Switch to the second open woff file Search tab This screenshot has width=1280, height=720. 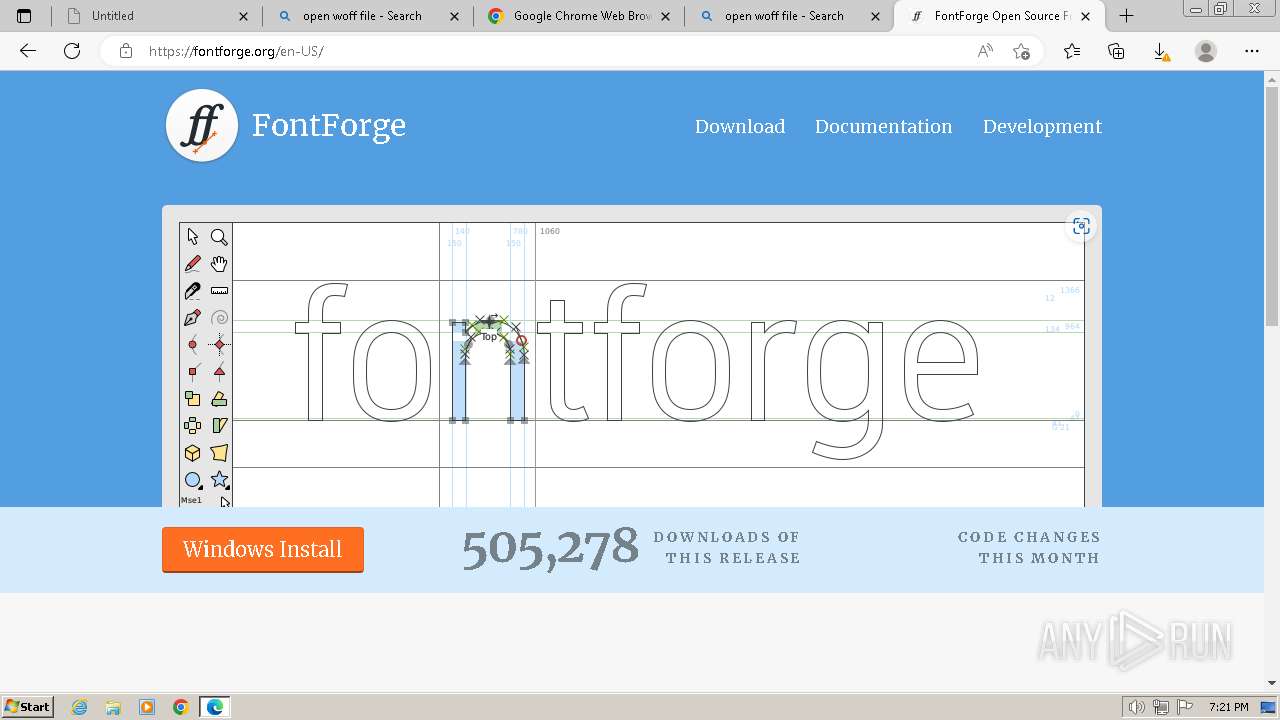[790, 16]
